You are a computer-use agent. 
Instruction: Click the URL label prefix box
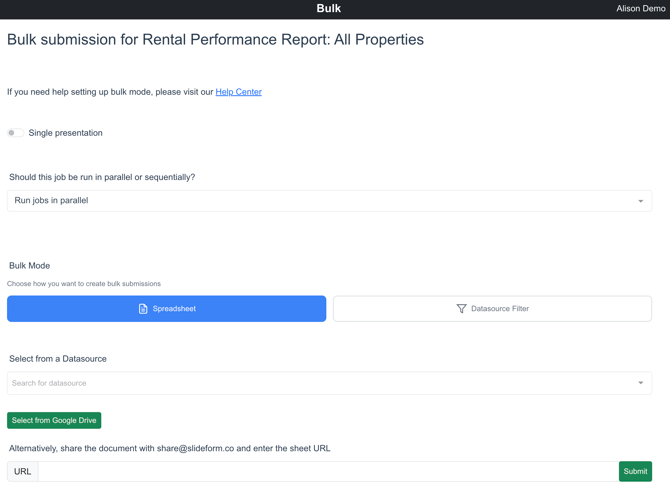[x=22, y=471]
